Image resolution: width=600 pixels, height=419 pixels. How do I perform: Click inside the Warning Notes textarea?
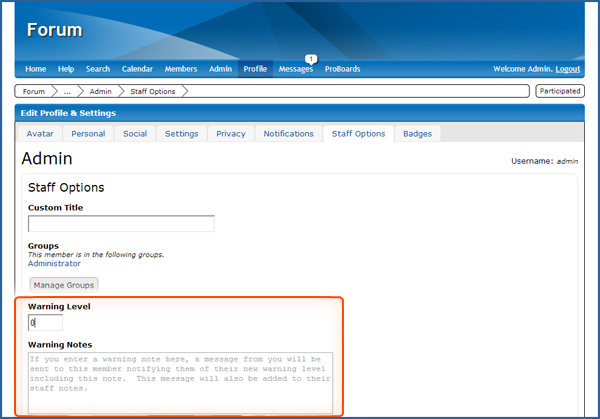[x=180, y=383]
